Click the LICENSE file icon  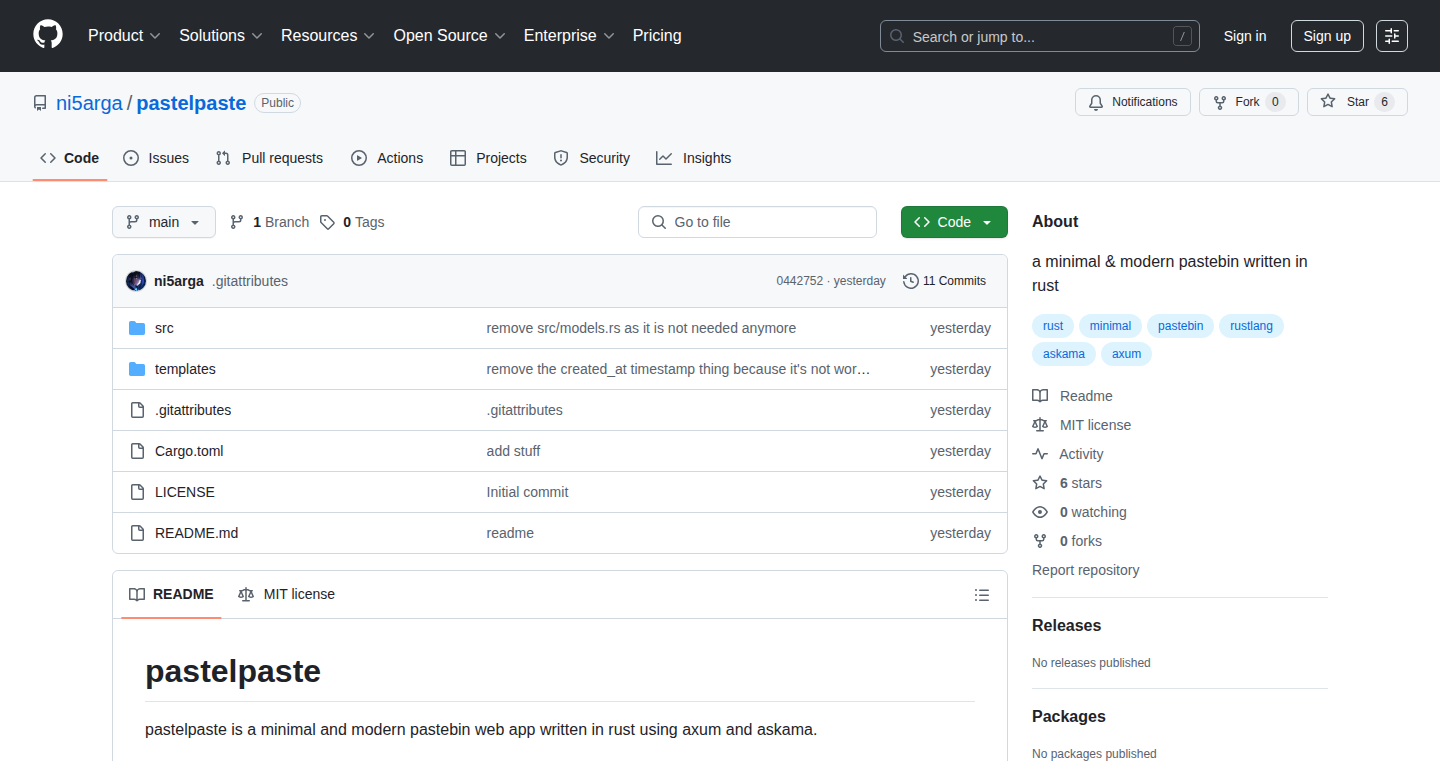[137, 492]
